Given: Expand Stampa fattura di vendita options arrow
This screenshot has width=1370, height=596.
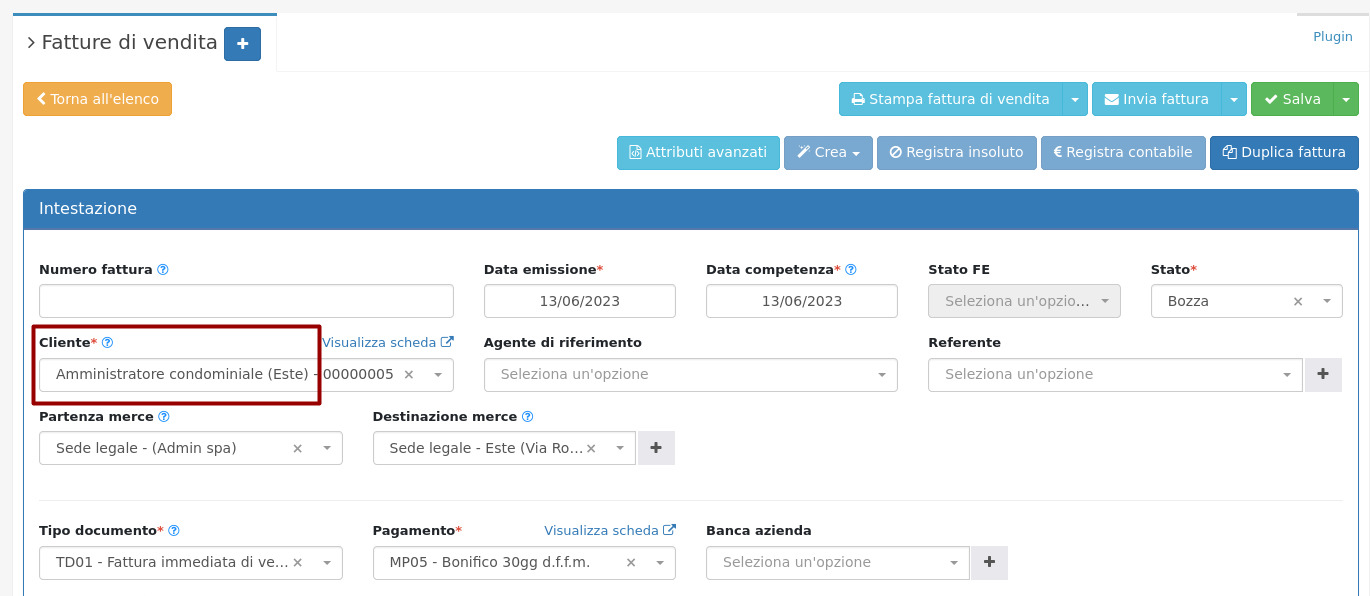Looking at the screenshot, I should pyautogui.click(x=1074, y=100).
